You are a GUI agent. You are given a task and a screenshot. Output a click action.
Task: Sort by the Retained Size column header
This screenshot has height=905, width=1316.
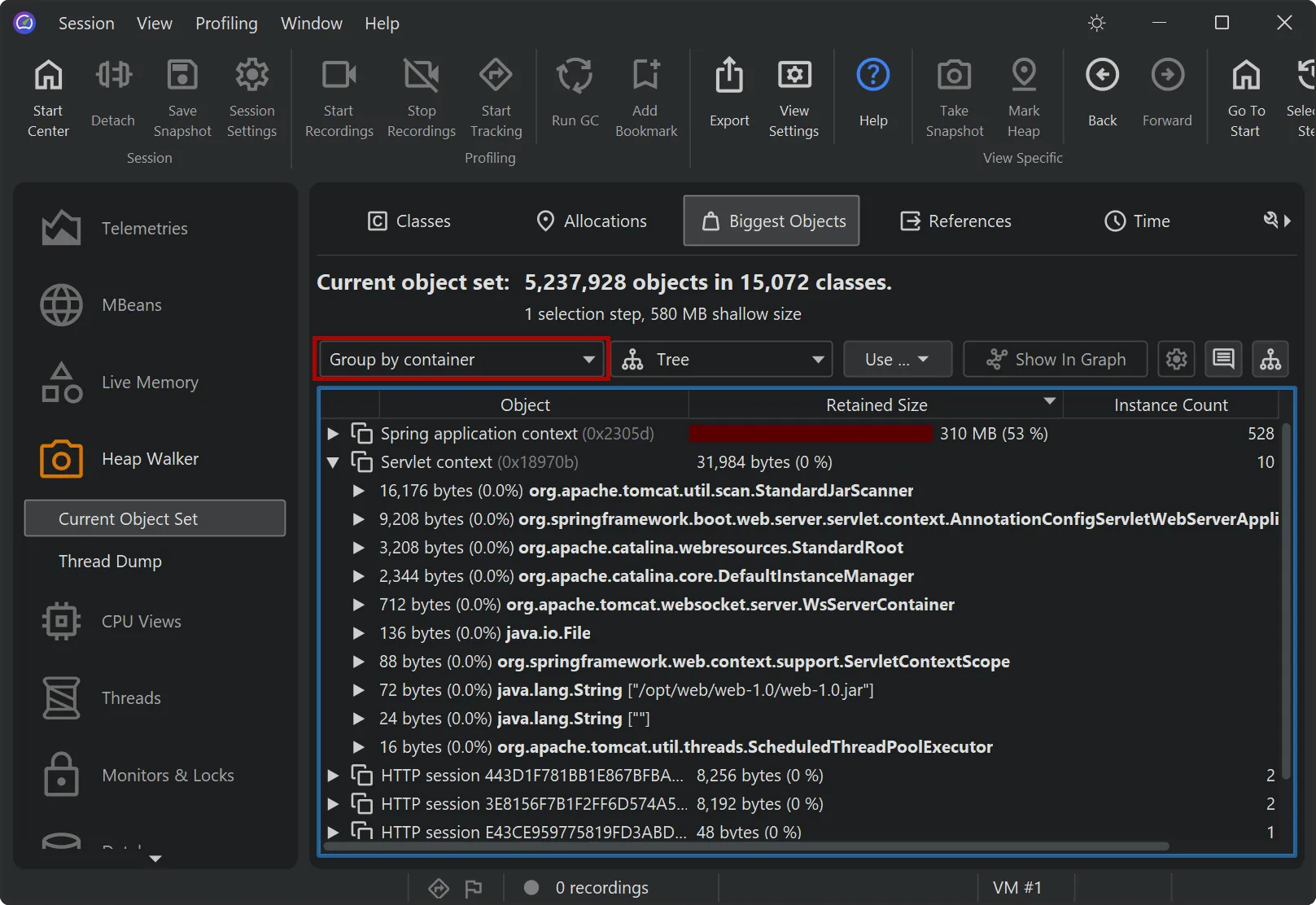tap(876, 405)
